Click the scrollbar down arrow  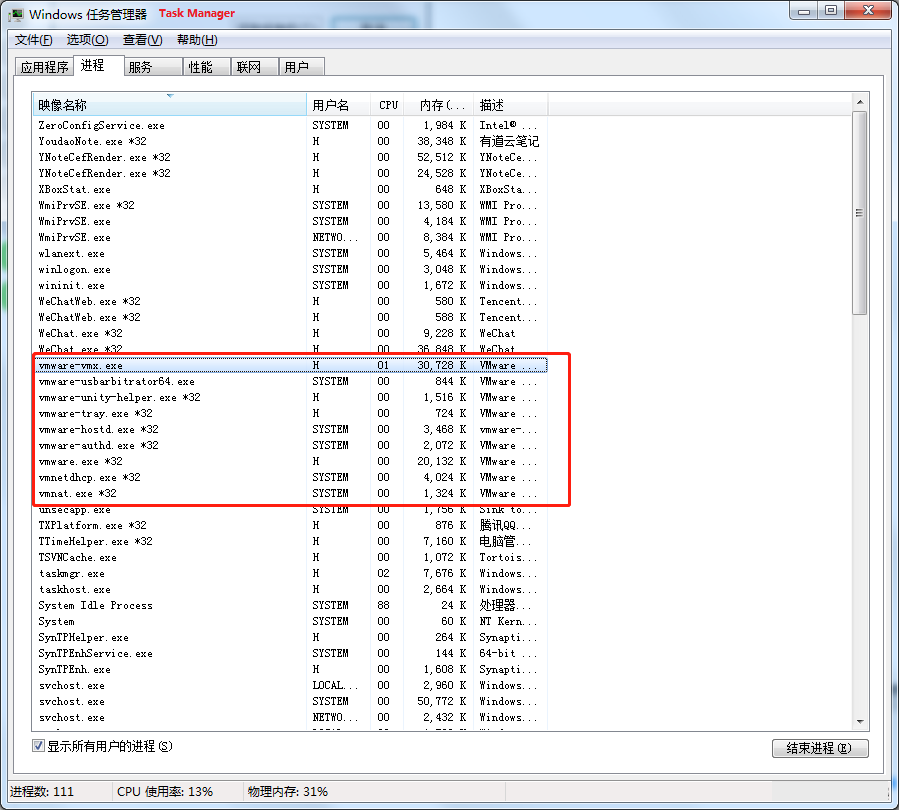click(860, 722)
